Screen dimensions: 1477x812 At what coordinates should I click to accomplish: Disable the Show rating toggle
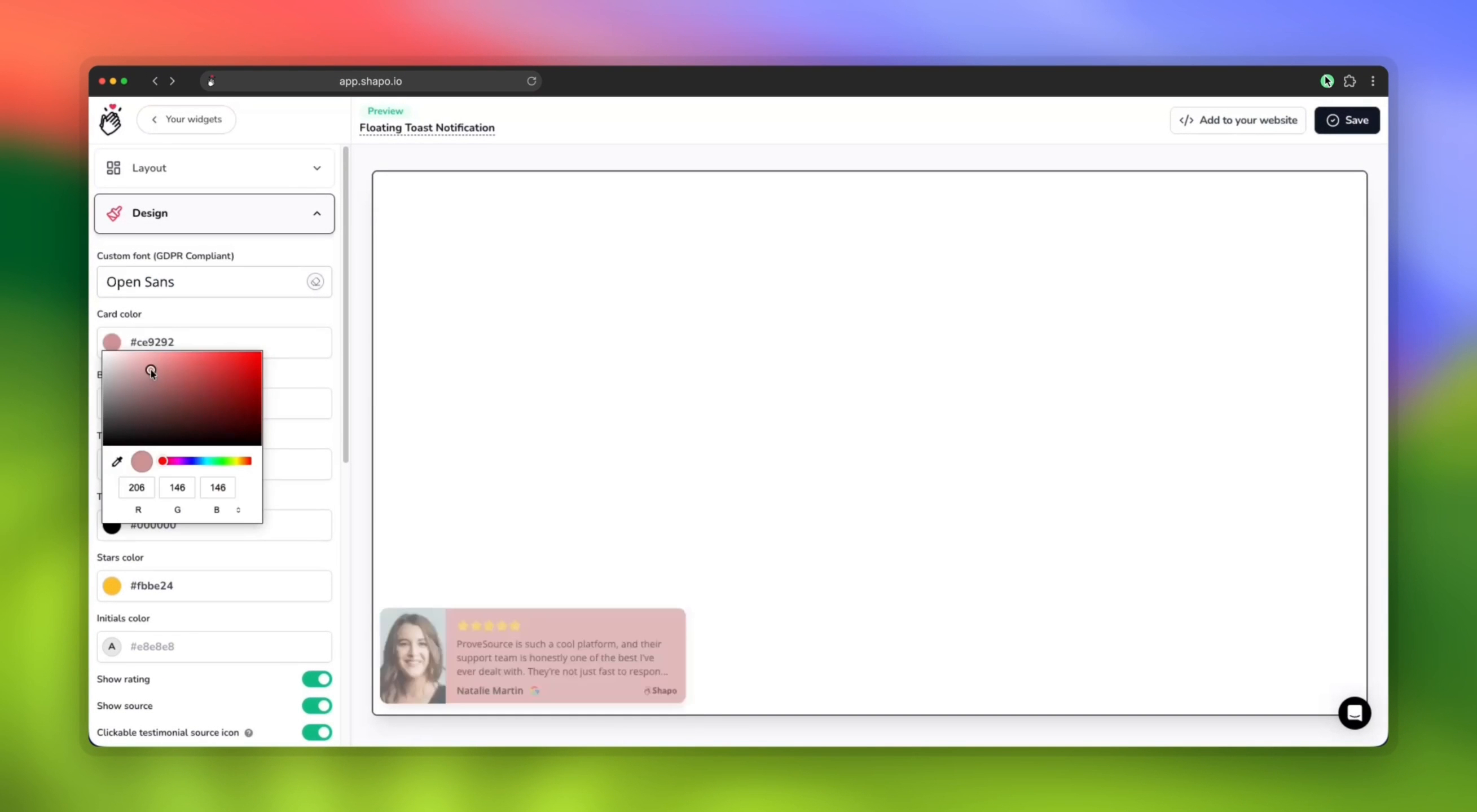tap(316, 679)
